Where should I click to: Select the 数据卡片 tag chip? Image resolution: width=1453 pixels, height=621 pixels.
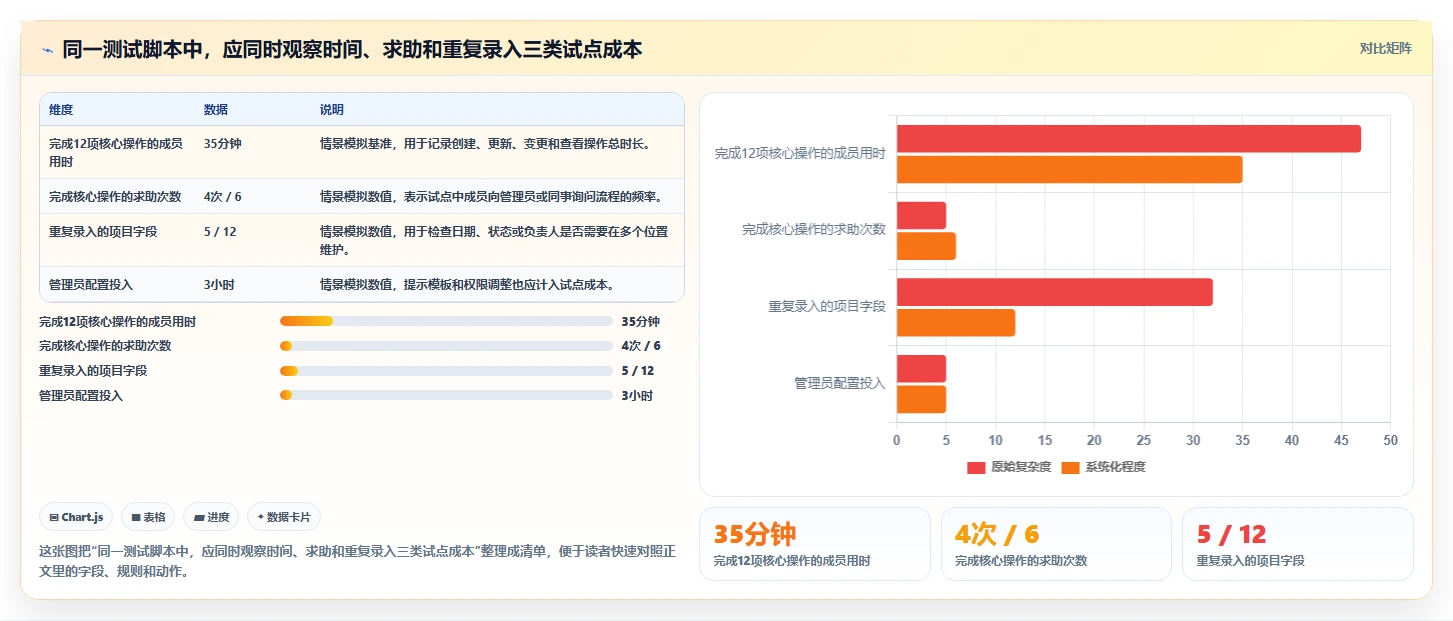click(x=284, y=517)
